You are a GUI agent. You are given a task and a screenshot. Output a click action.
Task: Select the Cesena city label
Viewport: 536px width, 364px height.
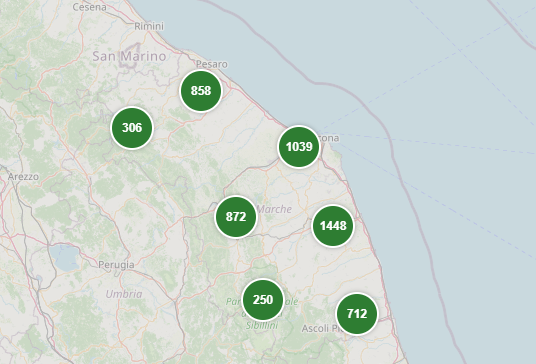(90, 7)
